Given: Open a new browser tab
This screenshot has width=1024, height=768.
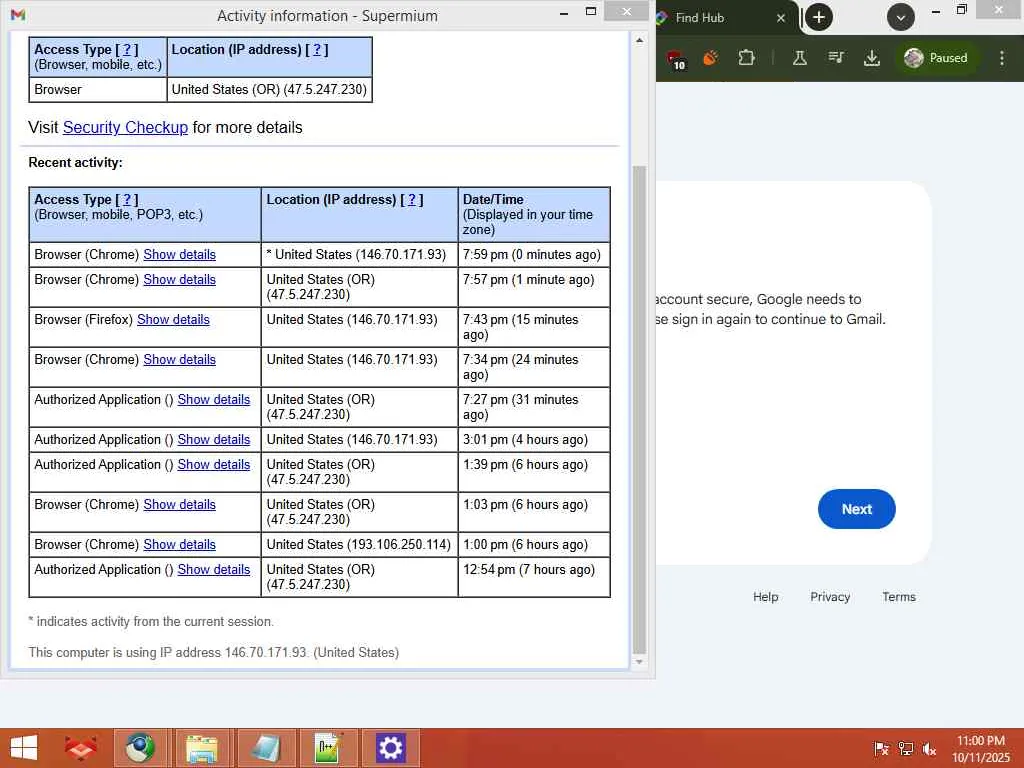Looking at the screenshot, I should (x=818, y=18).
